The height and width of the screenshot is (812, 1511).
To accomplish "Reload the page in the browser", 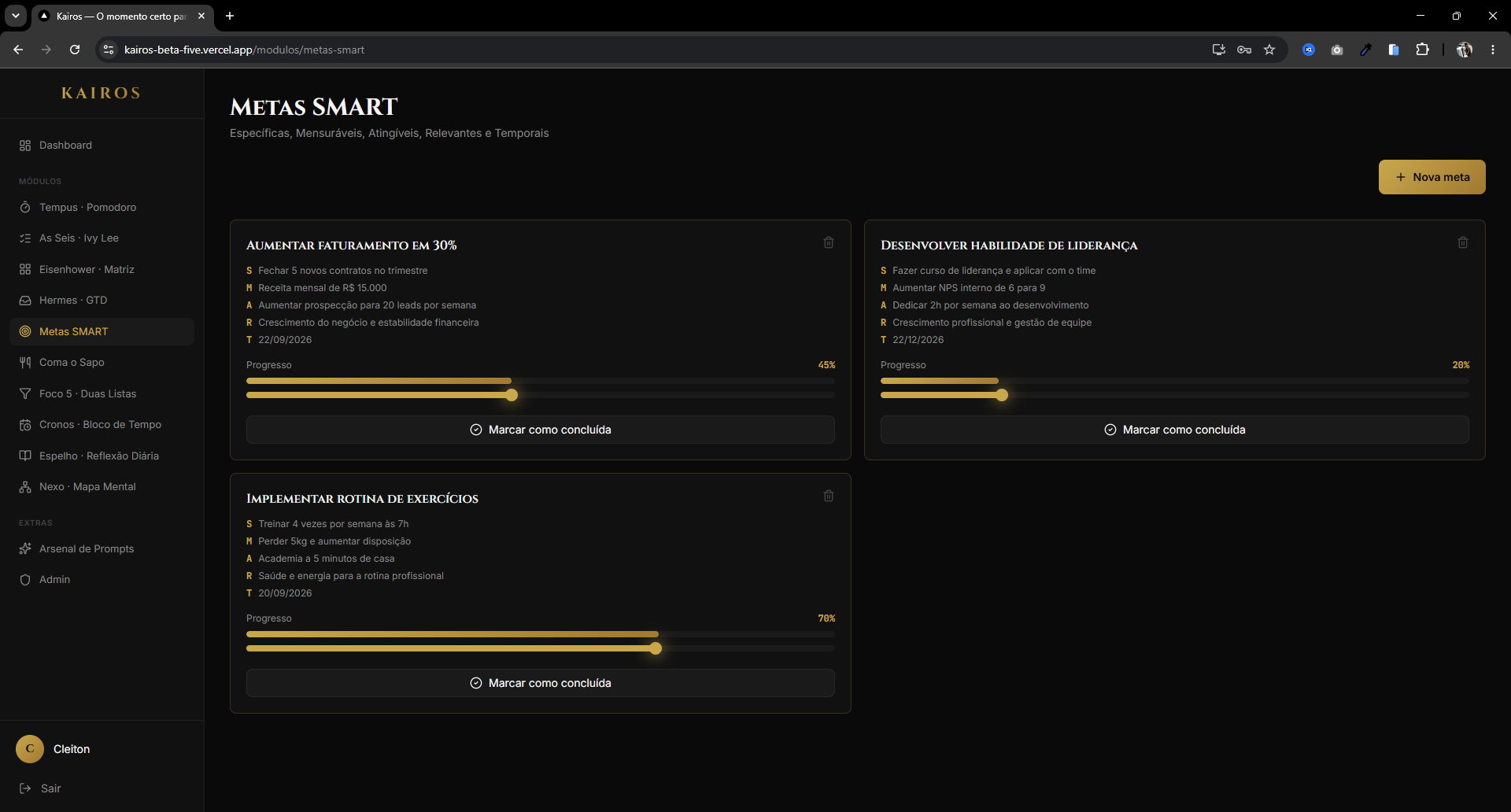I will (75, 50).
